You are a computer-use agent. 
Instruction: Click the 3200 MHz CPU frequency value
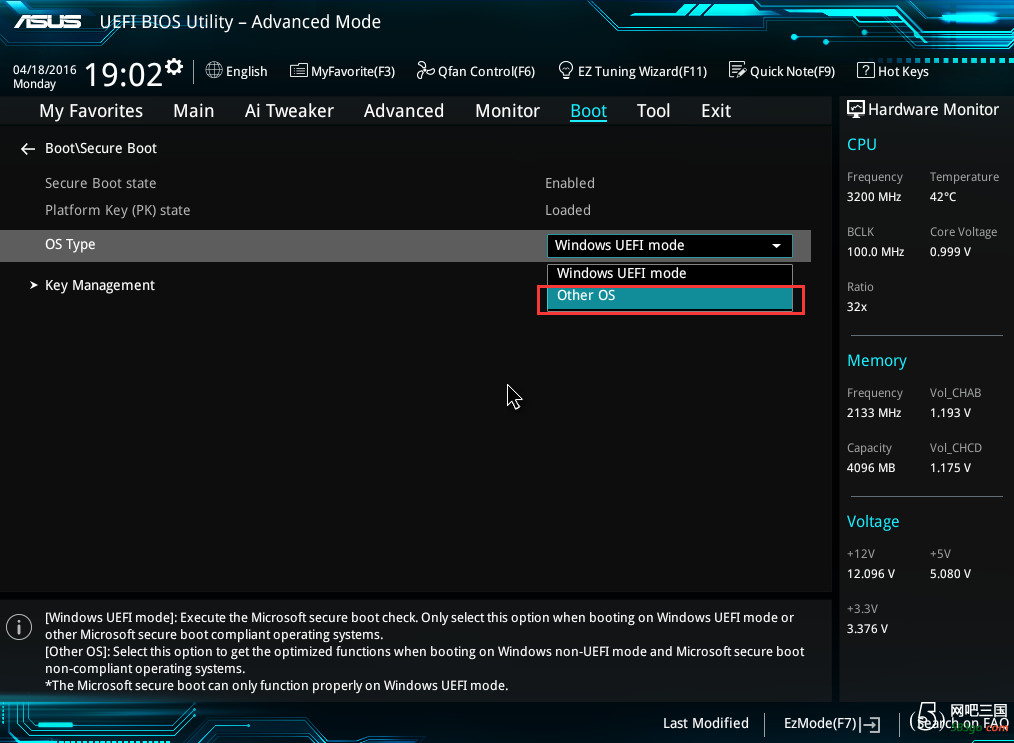tap(874, 197)
